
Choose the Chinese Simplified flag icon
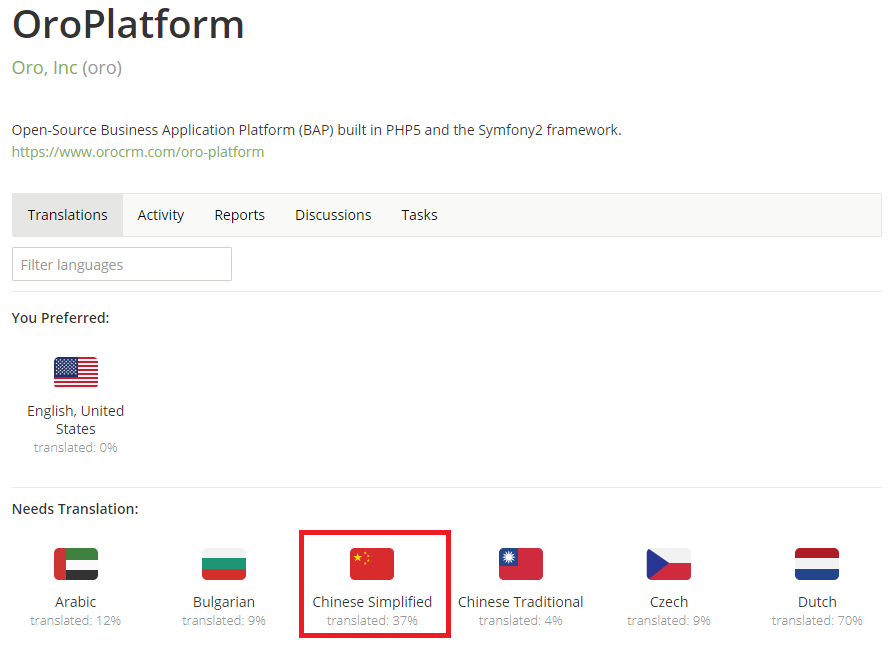[372, 564]
